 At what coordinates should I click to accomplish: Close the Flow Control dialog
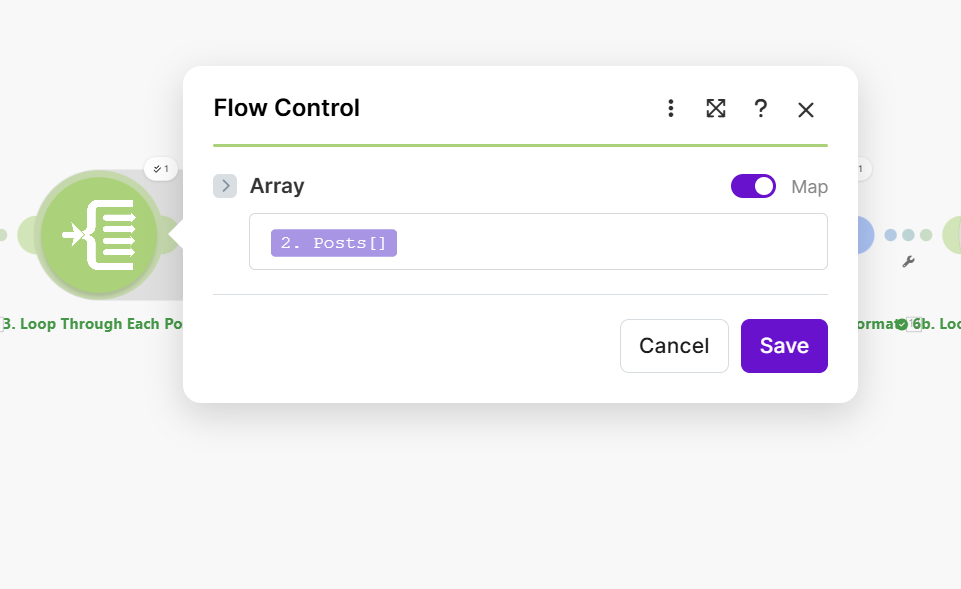[806, 109]
